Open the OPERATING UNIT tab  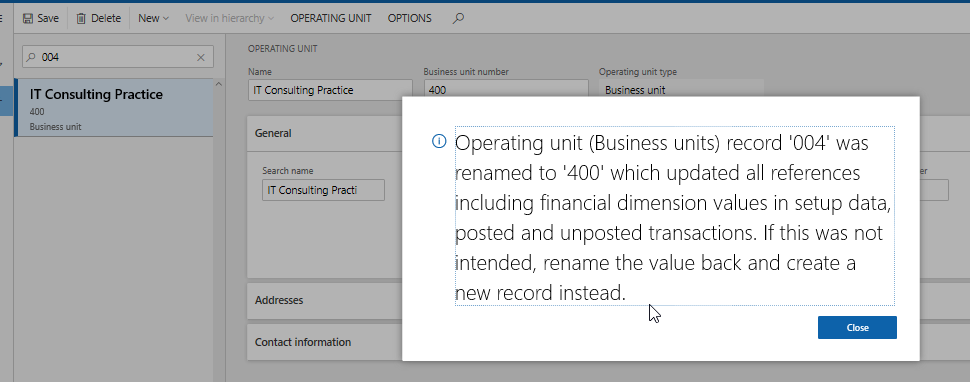point(331,19)
